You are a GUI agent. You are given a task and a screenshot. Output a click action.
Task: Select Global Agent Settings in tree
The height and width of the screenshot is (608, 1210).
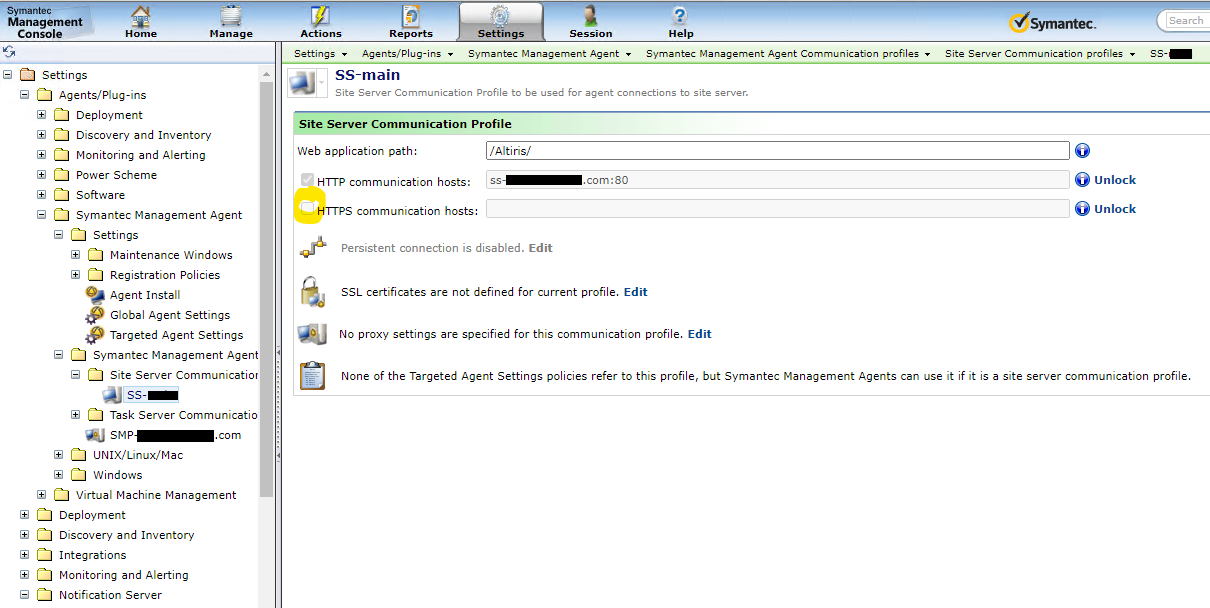[170, 315]
